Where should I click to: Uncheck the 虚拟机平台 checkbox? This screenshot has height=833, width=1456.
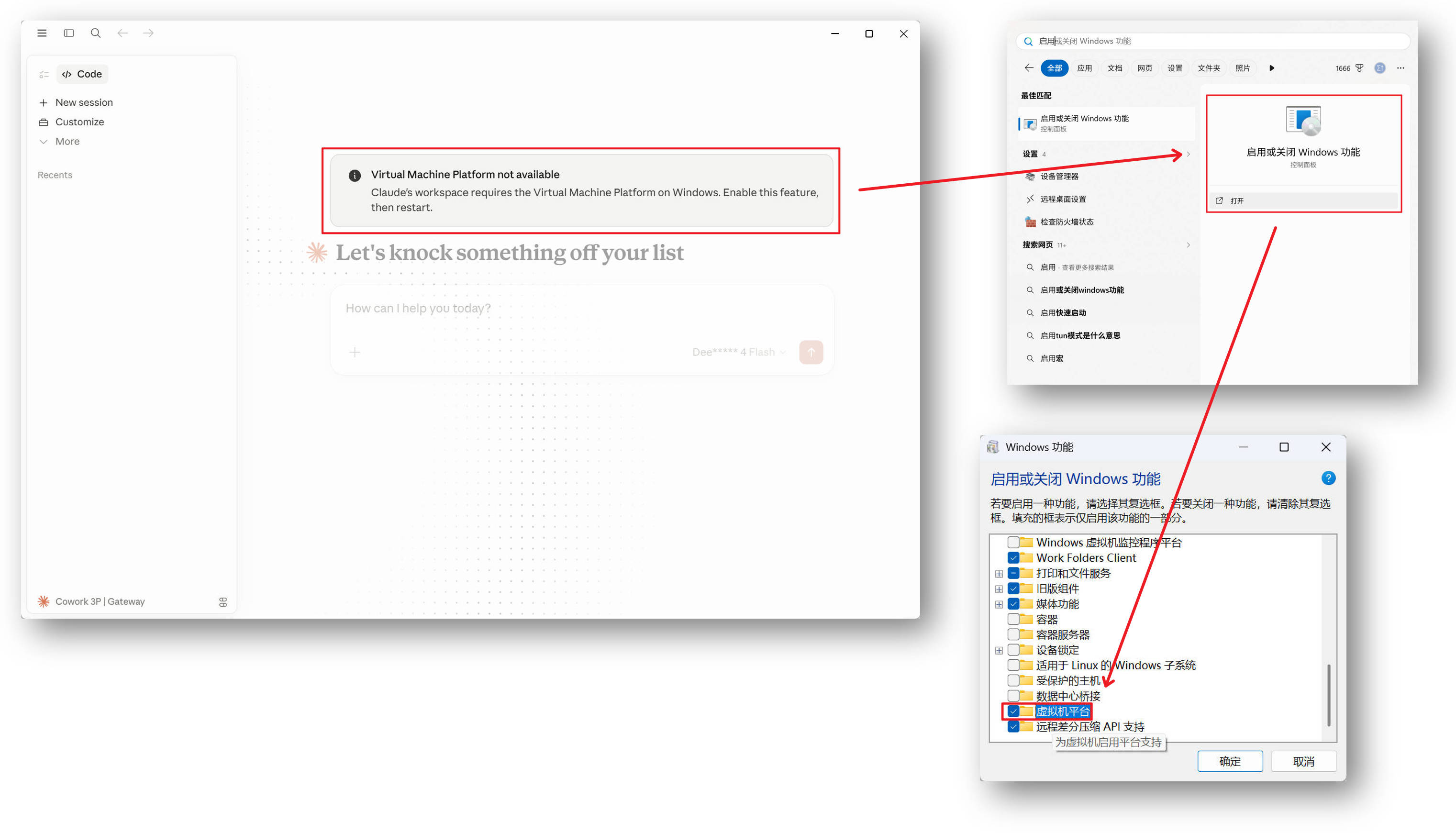1013,711
